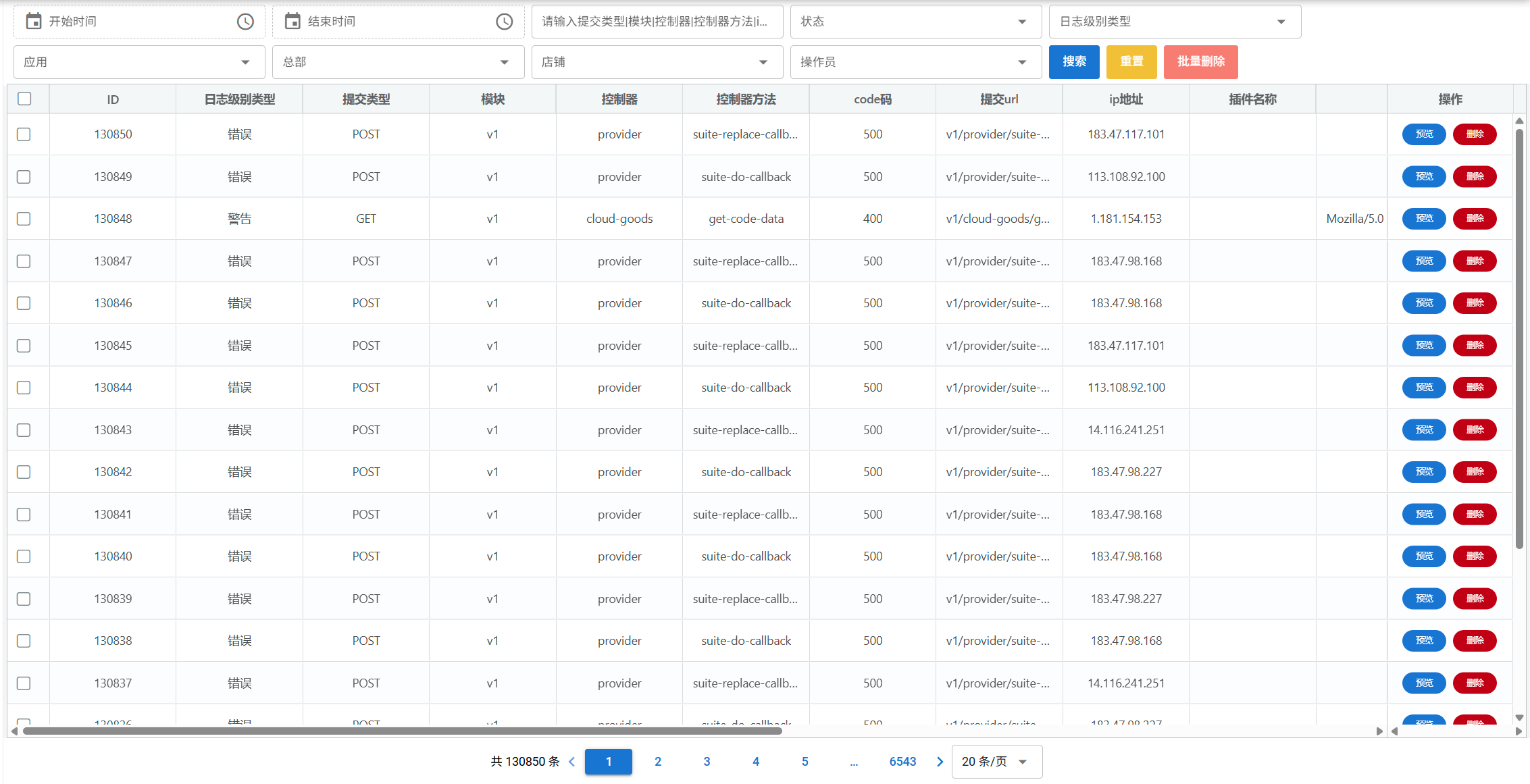The height and width of the screenshot is (784, 1530).
Task: Click the ip地址 column header
Action: pyautogui.click(x=1126, y=99)
